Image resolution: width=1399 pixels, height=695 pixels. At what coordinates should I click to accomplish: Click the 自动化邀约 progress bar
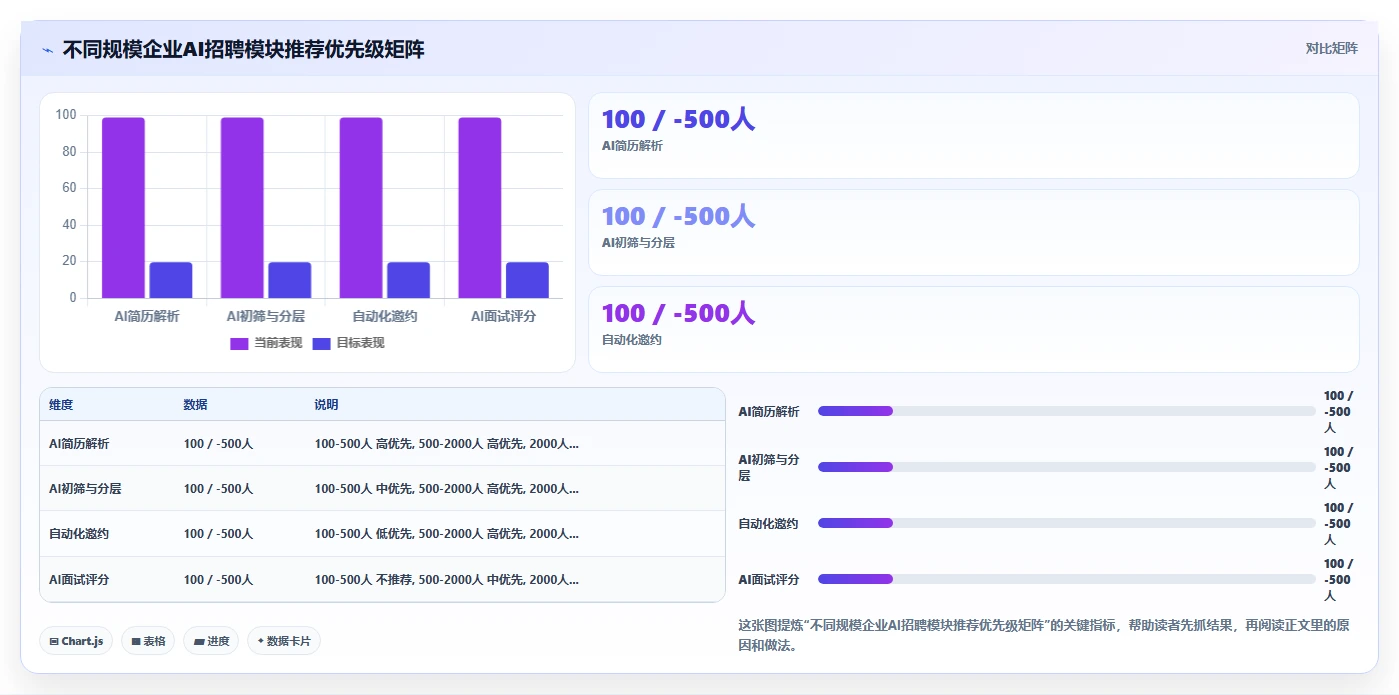1067,523
